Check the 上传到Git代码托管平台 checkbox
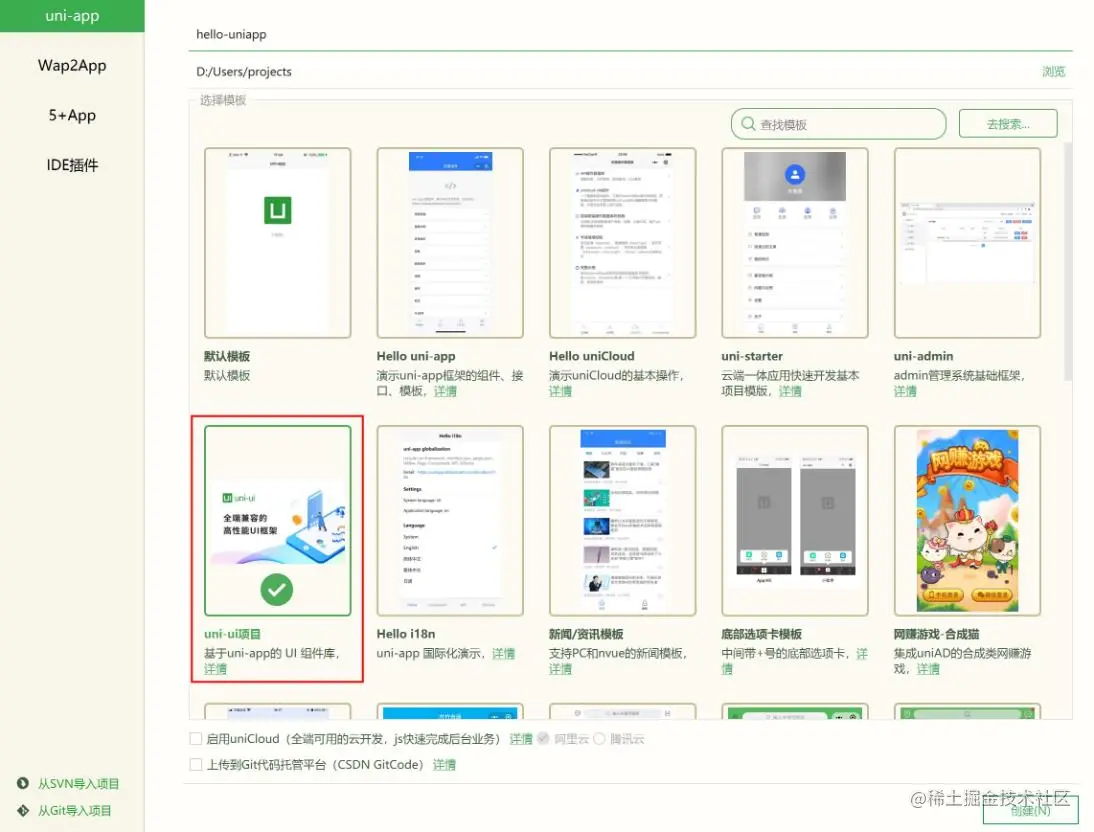1094x832 pixels. [x=194, y=764]
